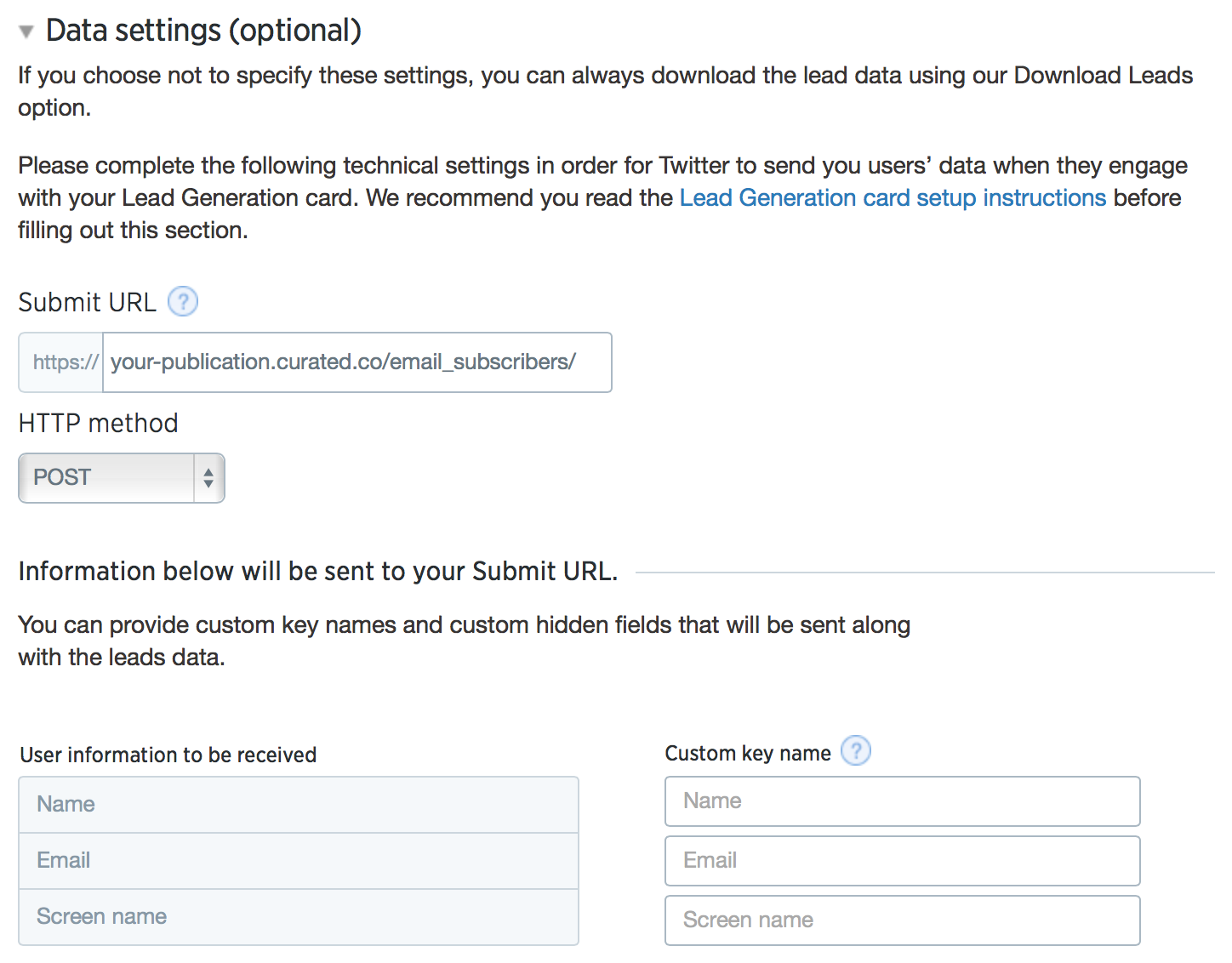Click the Submit URL text field

[x=356, y=362]
